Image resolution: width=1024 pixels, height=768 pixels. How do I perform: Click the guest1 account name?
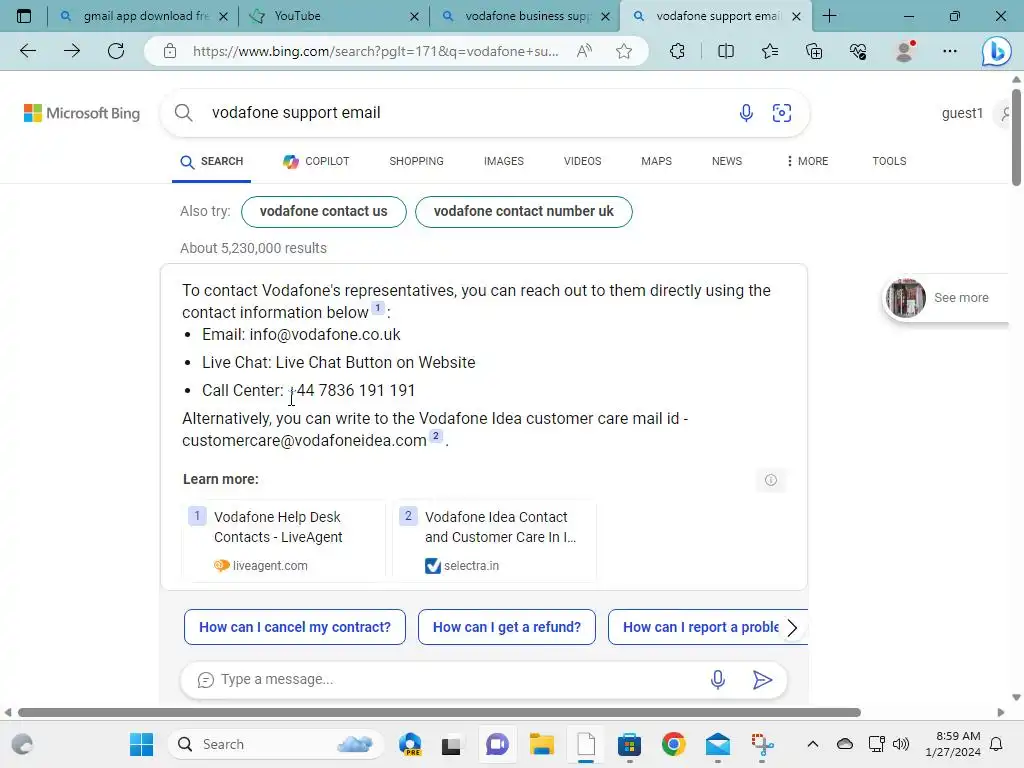(962, 113)
